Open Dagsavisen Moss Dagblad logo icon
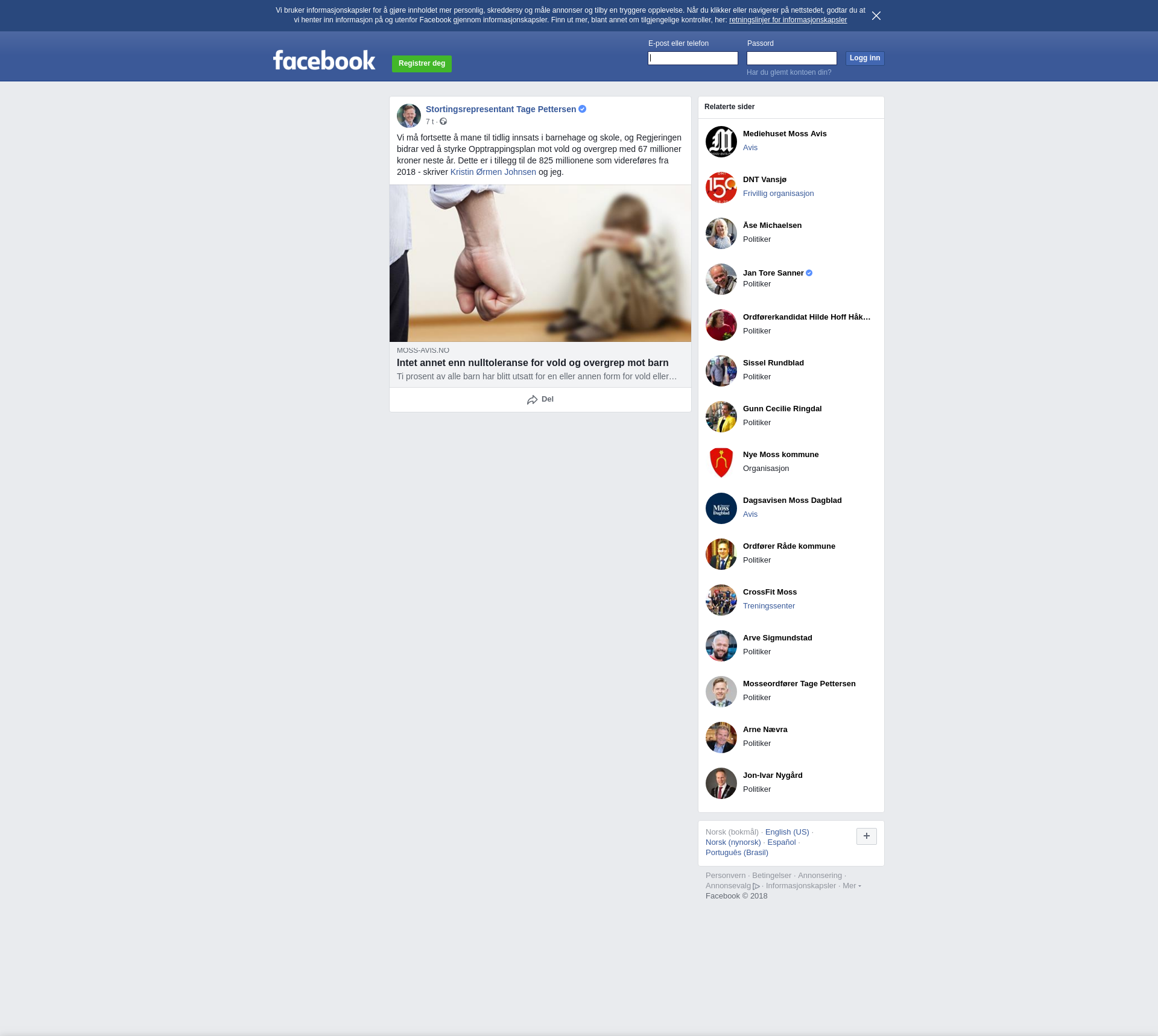The height and width of the screenshot is (1036, 1158). pyautogui.click(x=721, y=508)
